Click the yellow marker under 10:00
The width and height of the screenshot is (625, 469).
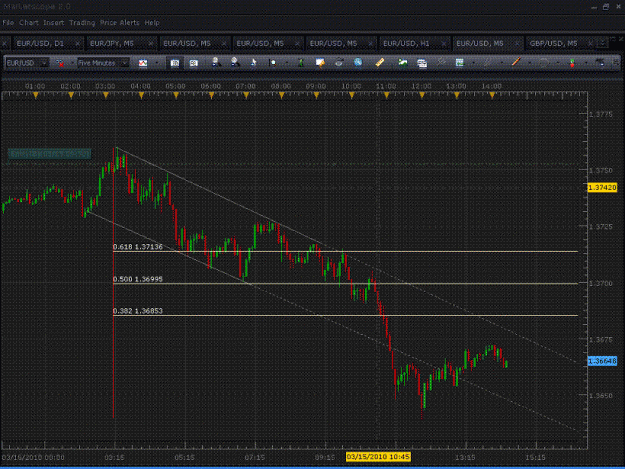tap(352, 95)
